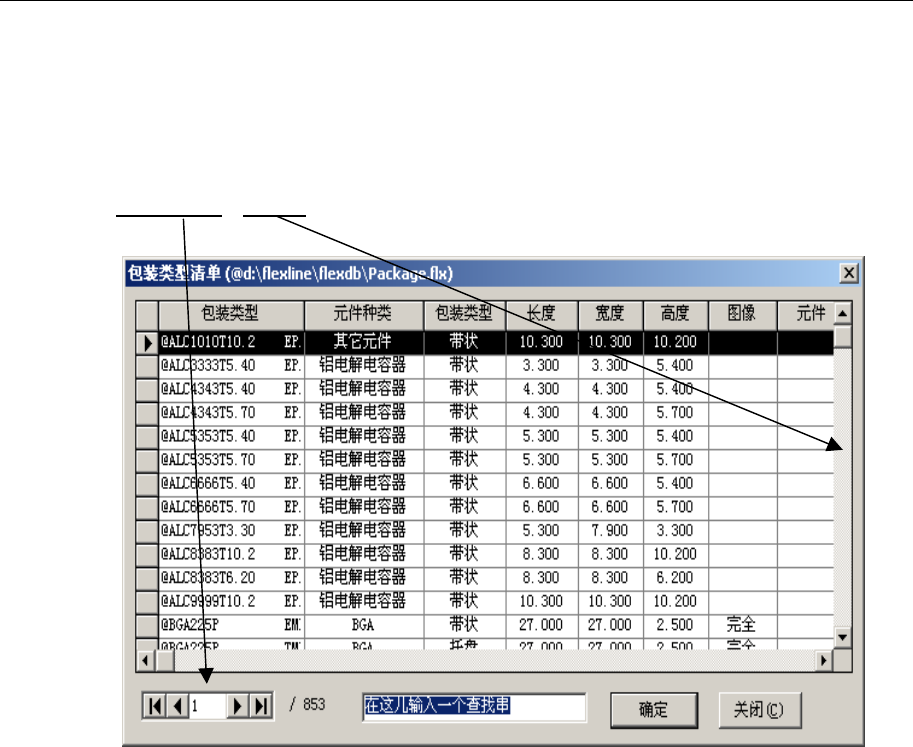
Task: Click the record number field showing 1
Action: pos(207,706)
